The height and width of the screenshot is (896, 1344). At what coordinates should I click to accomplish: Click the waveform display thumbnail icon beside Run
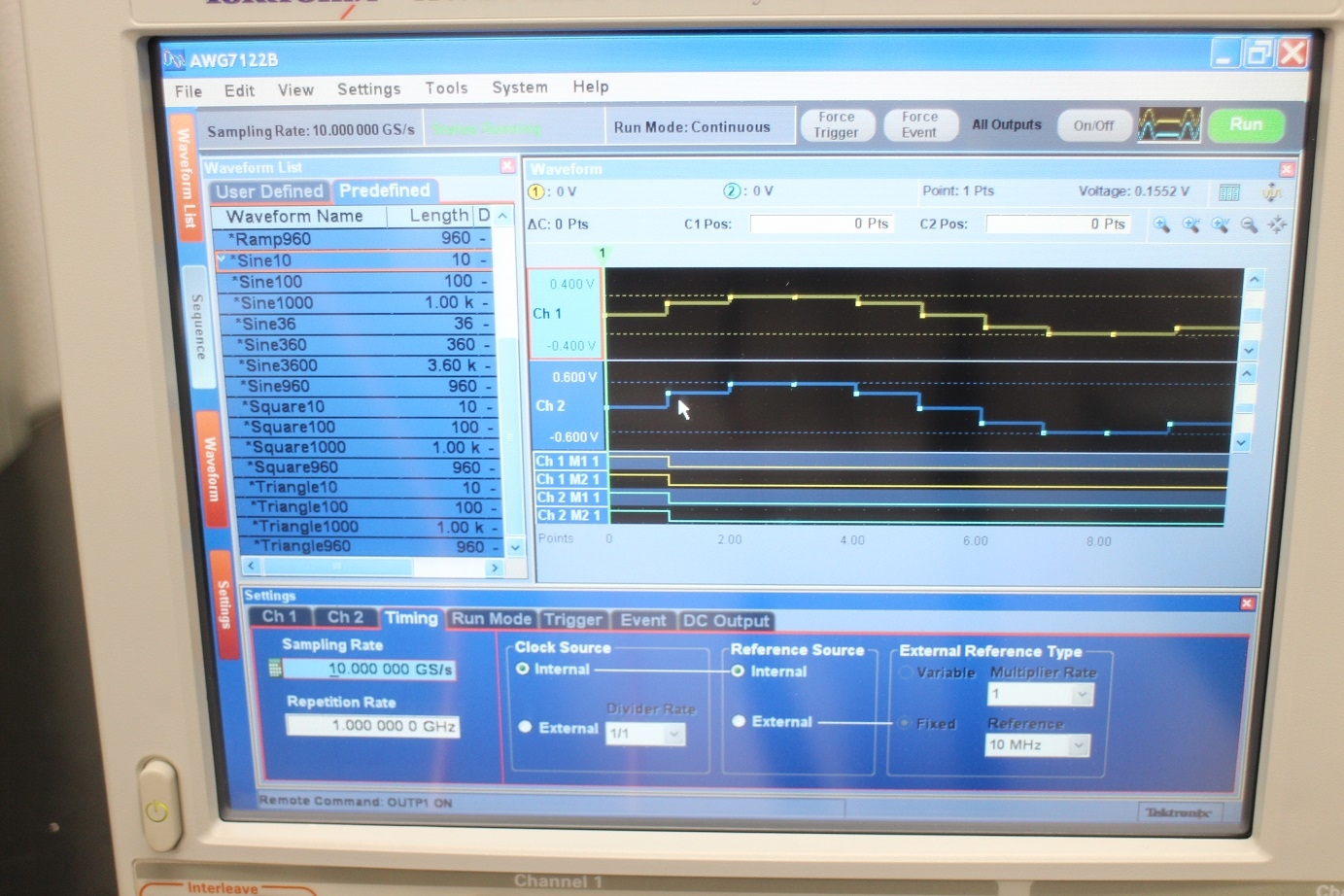tap(1169, 124)
